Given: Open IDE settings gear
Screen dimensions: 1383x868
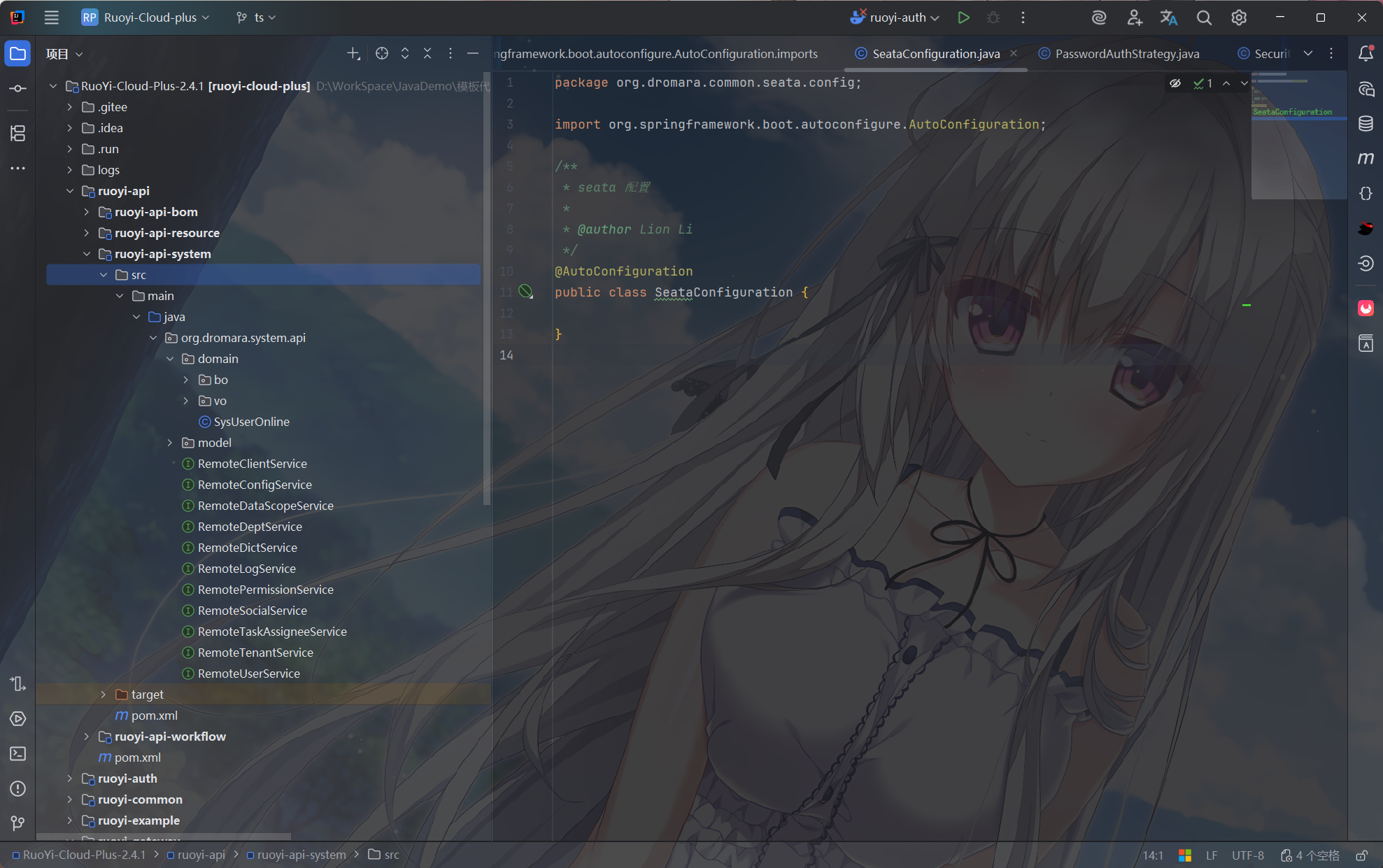Looking at the screenshot, I should click(1239, 17).
